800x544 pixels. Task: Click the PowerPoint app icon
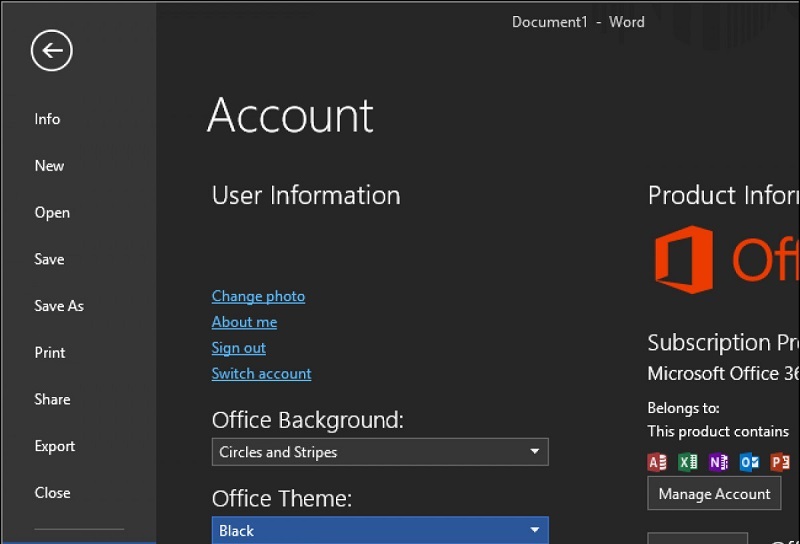click(x=780, y=462)
